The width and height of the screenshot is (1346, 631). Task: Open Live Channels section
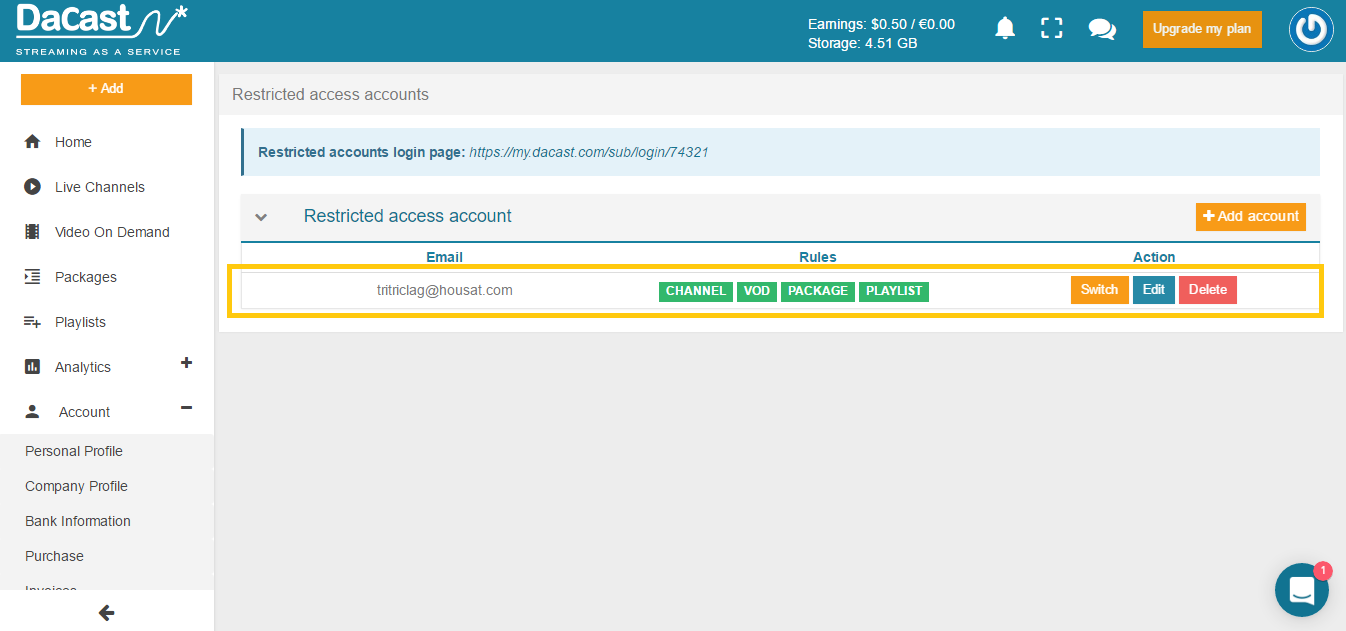99,187
